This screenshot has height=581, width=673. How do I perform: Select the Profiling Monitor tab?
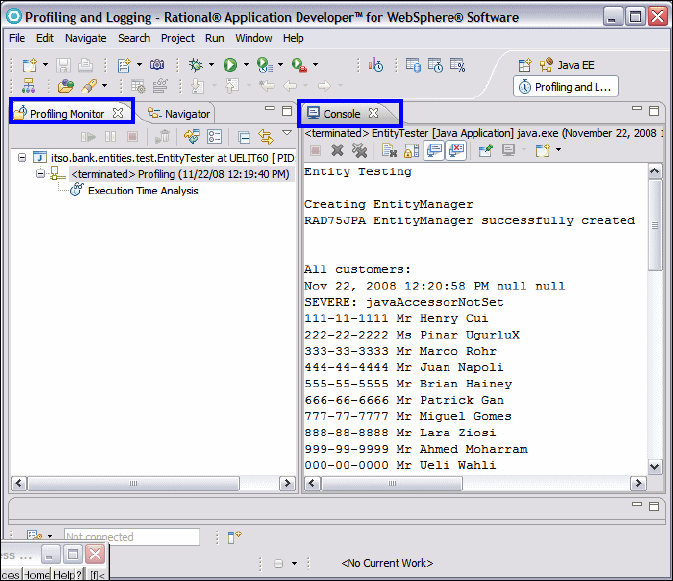(67, 114)
